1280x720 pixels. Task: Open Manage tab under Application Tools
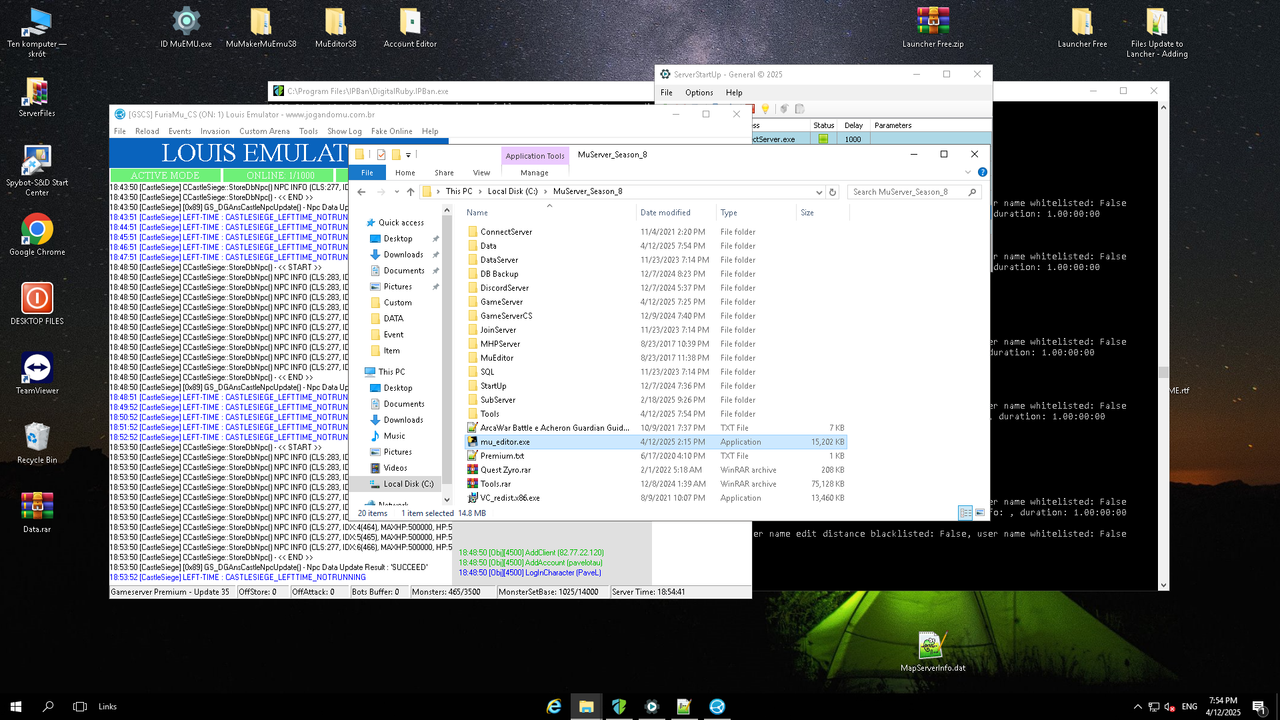pyautogui.click(x=534, y=173)
